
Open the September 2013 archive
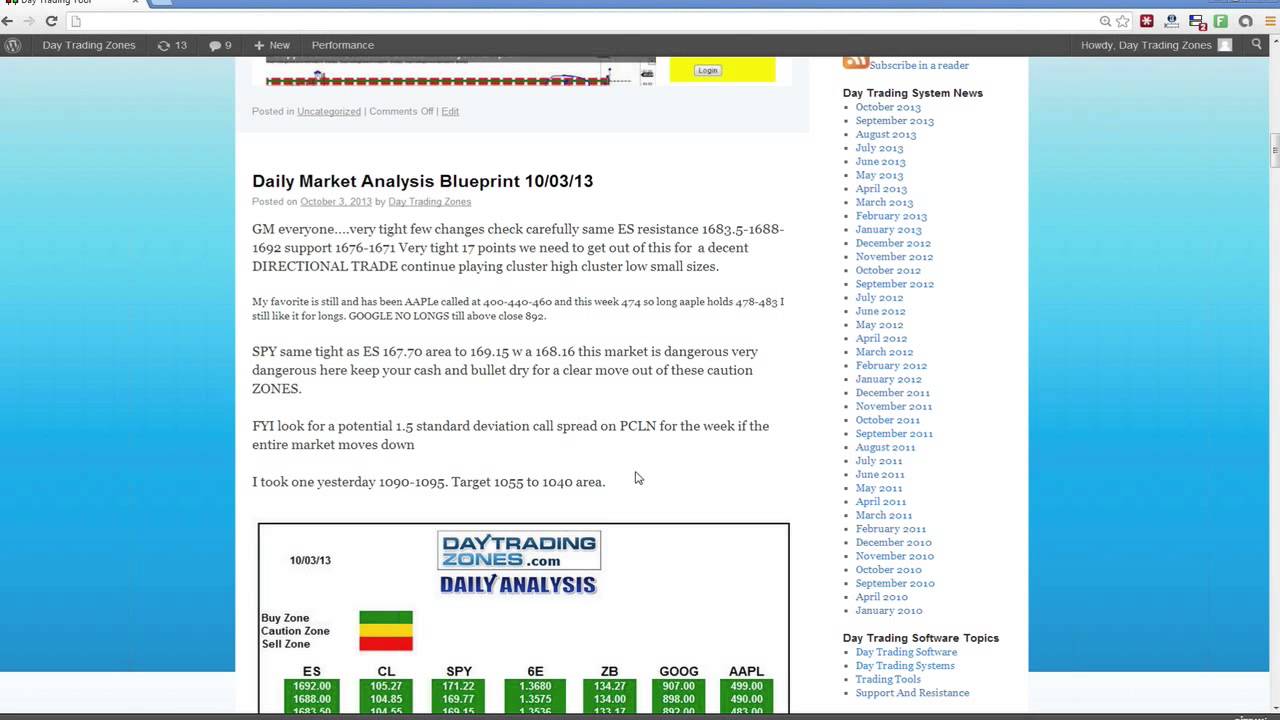[x=894, y=121]
